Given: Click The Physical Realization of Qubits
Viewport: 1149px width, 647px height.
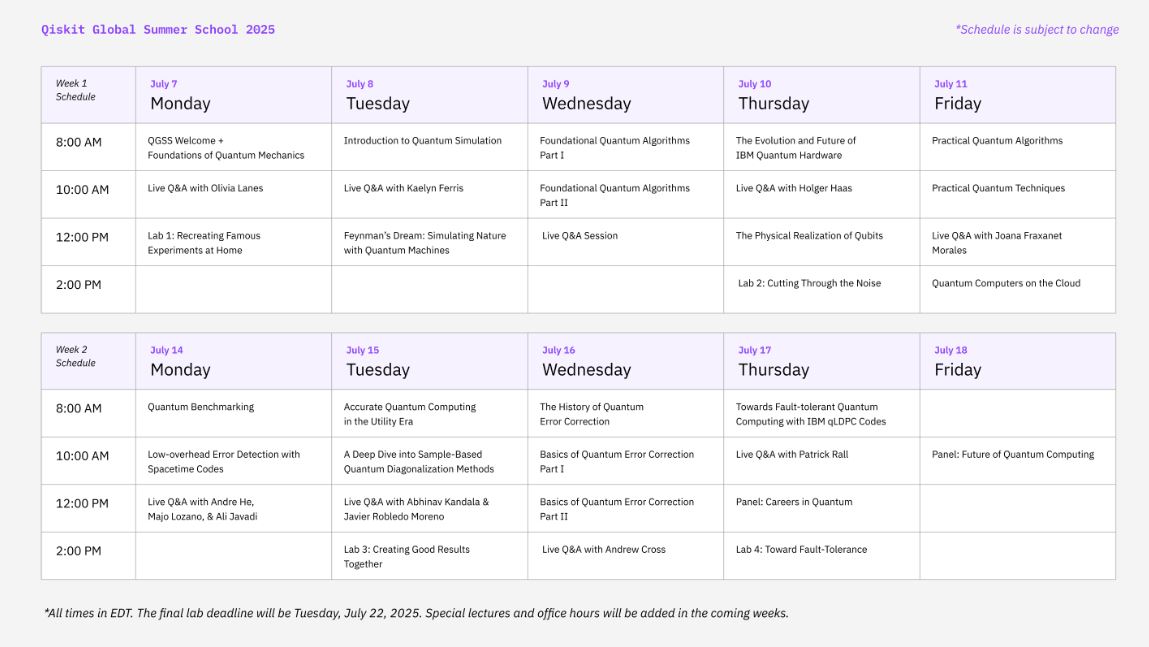Looking at the screenshot, I should [809, 236].
